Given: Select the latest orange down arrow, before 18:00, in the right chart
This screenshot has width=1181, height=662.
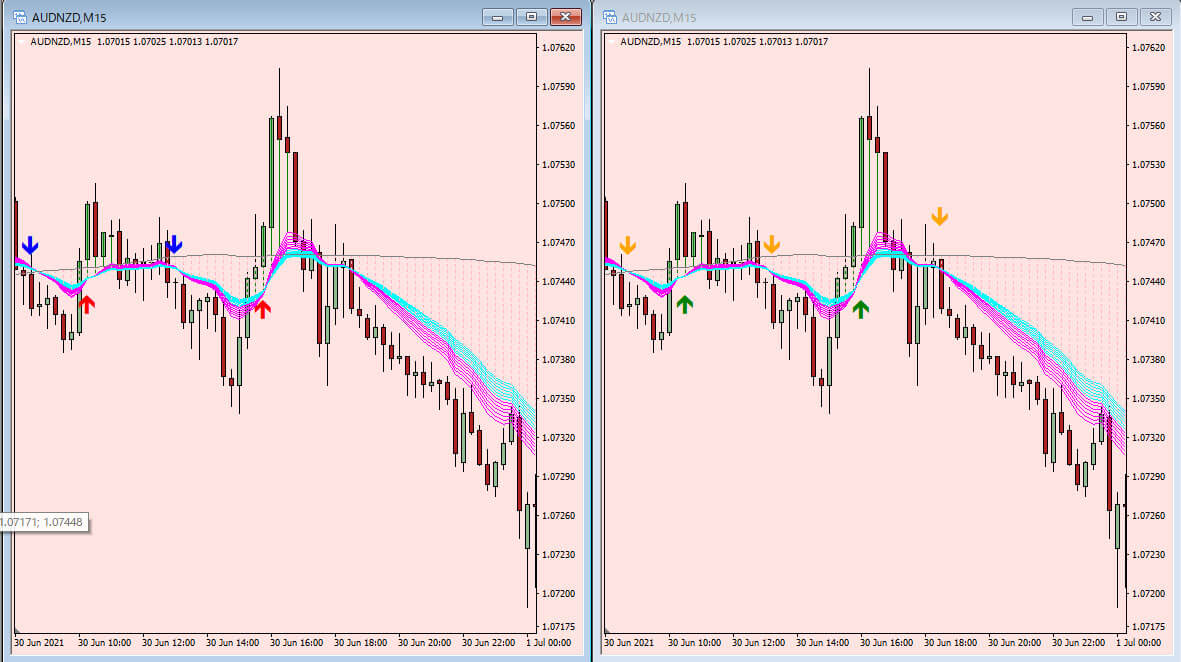Looking at the screenshot, I should pyautogui.click(x=939, y=216).
